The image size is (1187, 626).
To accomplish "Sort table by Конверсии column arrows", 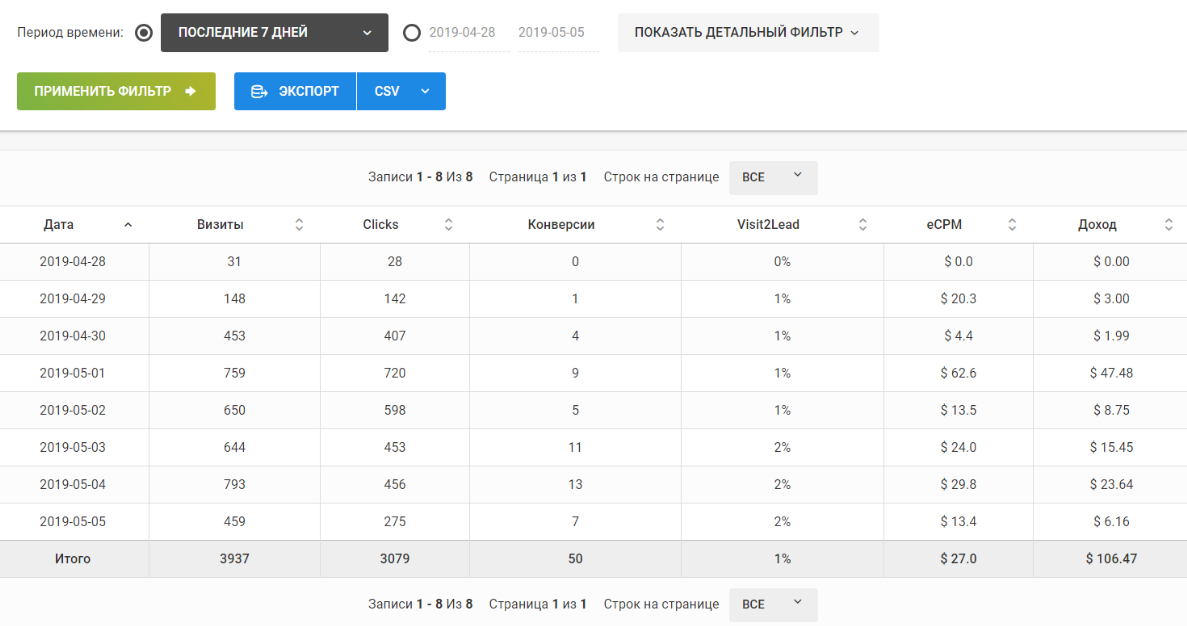I will [x=660, y=225].
